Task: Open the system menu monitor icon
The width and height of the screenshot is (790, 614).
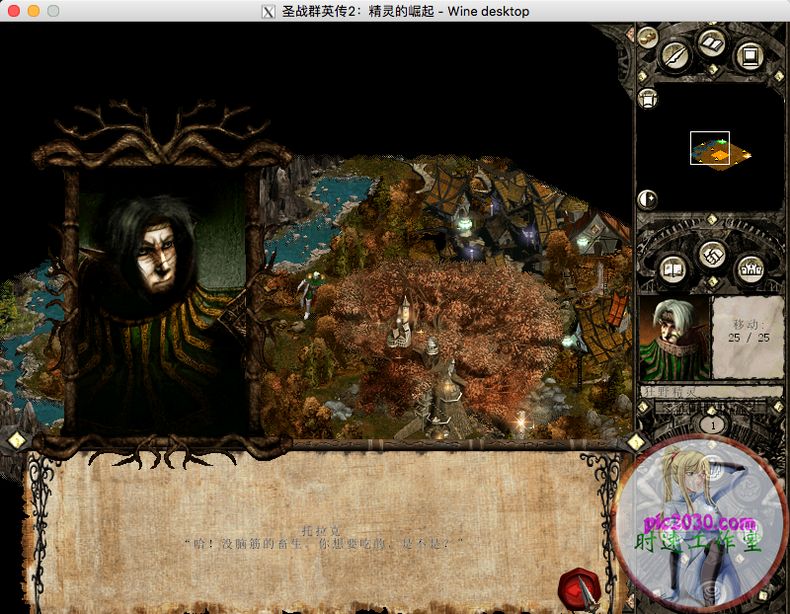Action: (x=750, y=55)
